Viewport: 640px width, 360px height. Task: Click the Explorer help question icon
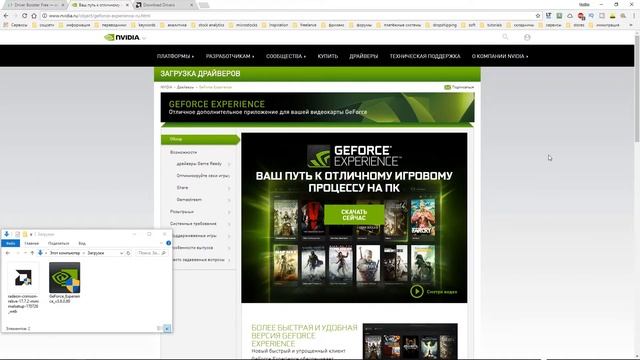click(x=168, y=243)
